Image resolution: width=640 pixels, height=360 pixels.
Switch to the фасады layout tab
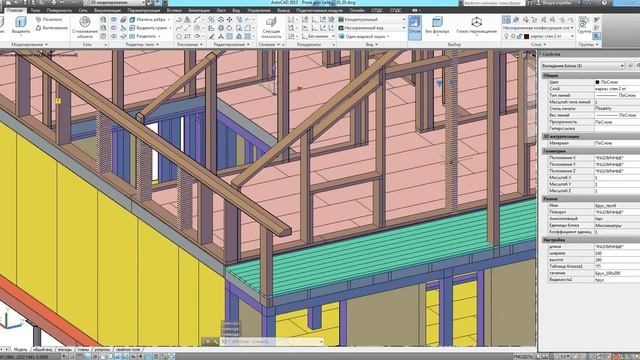(65, 350)
